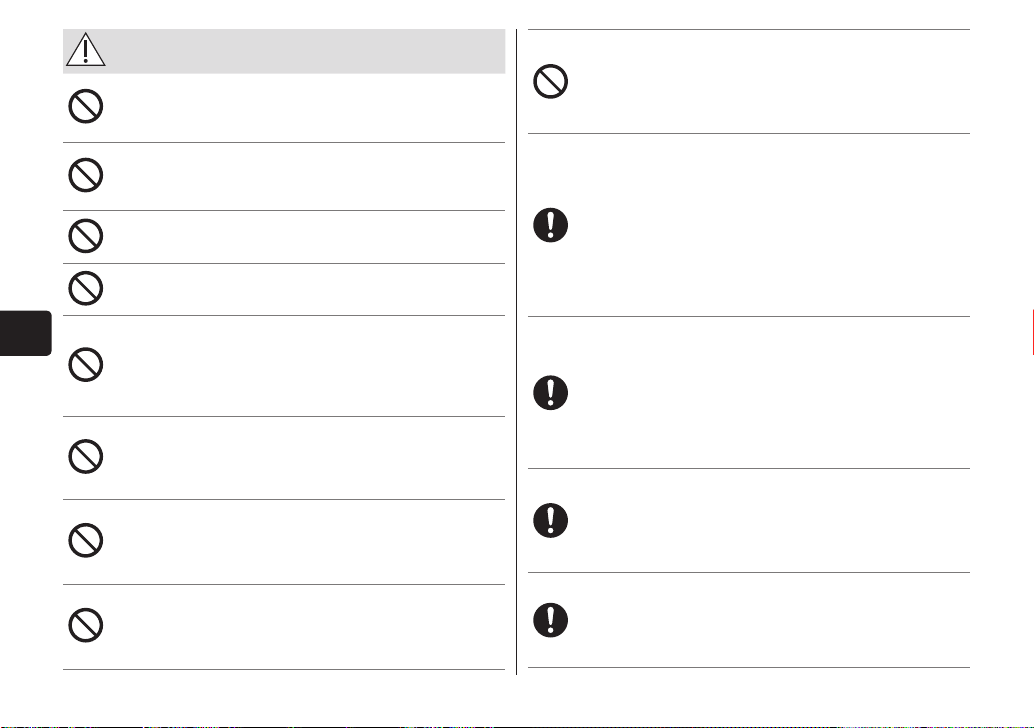
Task: Click the sixth prohibition icon in left column
Action: click(86, 456)
